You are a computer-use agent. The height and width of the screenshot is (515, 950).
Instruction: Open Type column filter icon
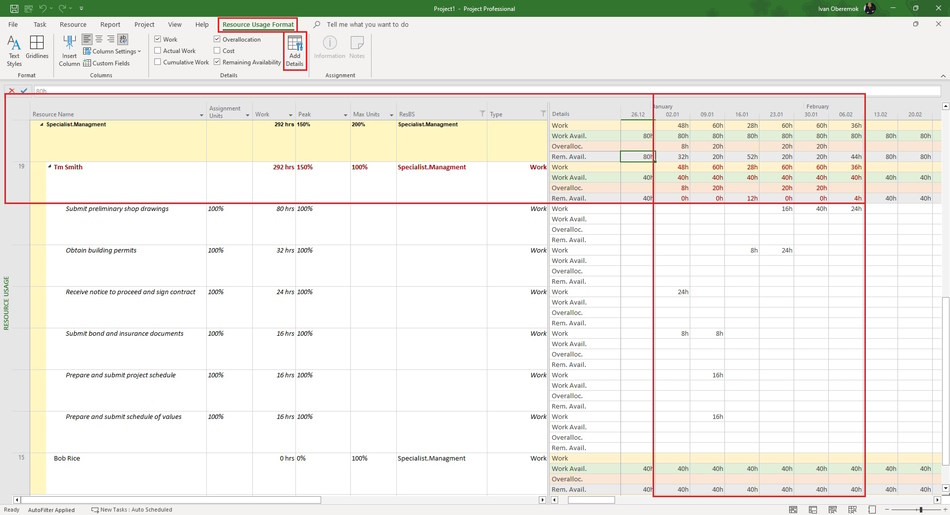[543, 114]
